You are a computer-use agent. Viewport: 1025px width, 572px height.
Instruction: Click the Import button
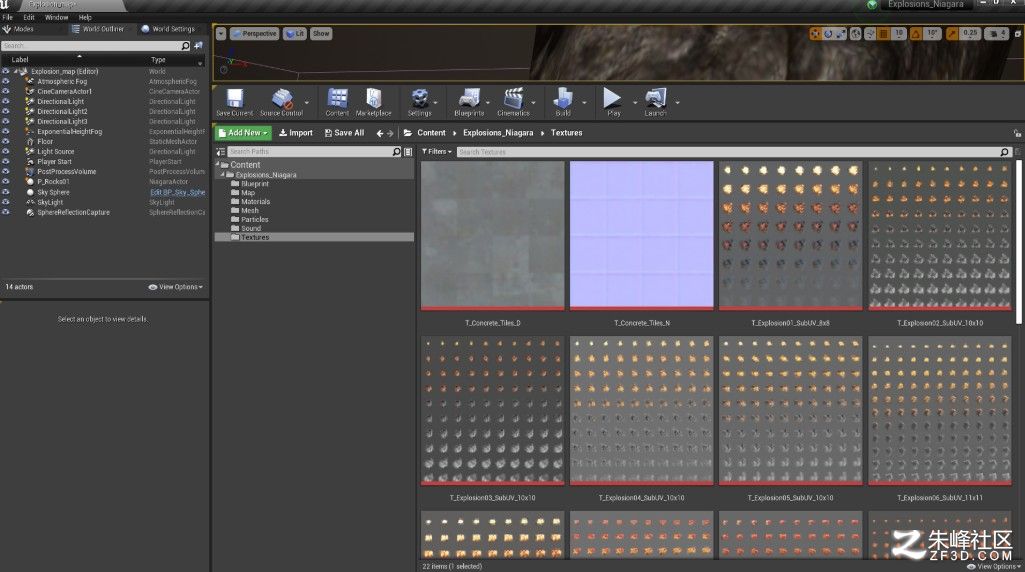(x=295, y=133)
